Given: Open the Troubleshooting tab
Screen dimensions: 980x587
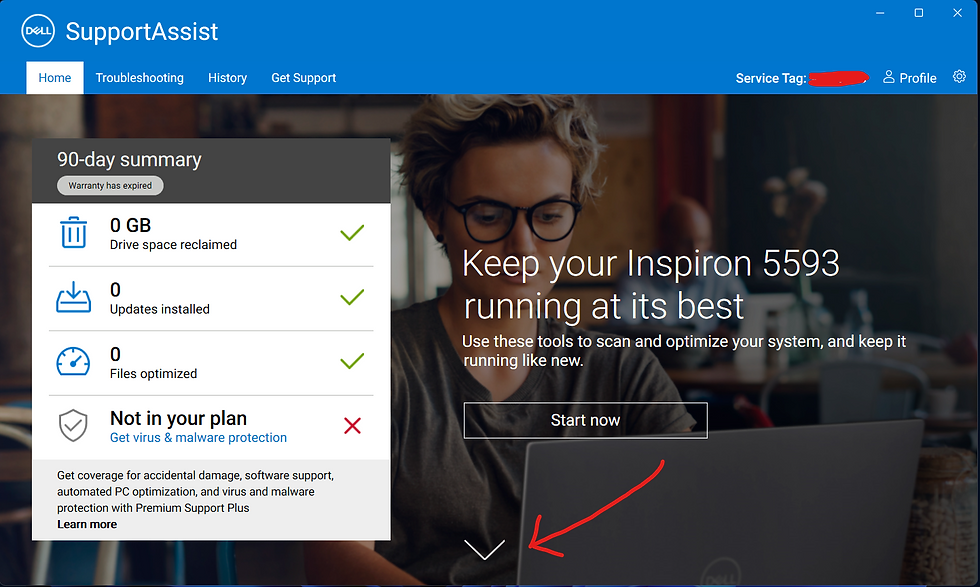Looking at the screenshot, I should 139,78.
